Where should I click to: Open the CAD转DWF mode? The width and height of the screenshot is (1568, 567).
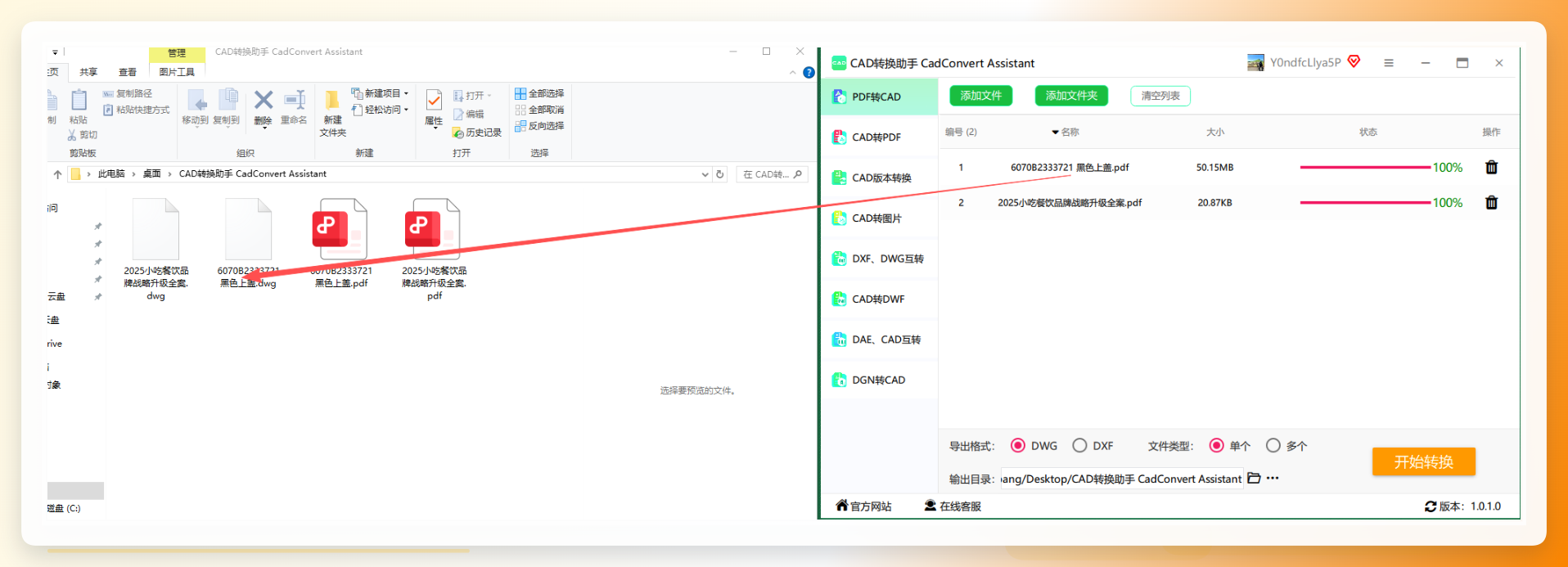coord(880,299)
